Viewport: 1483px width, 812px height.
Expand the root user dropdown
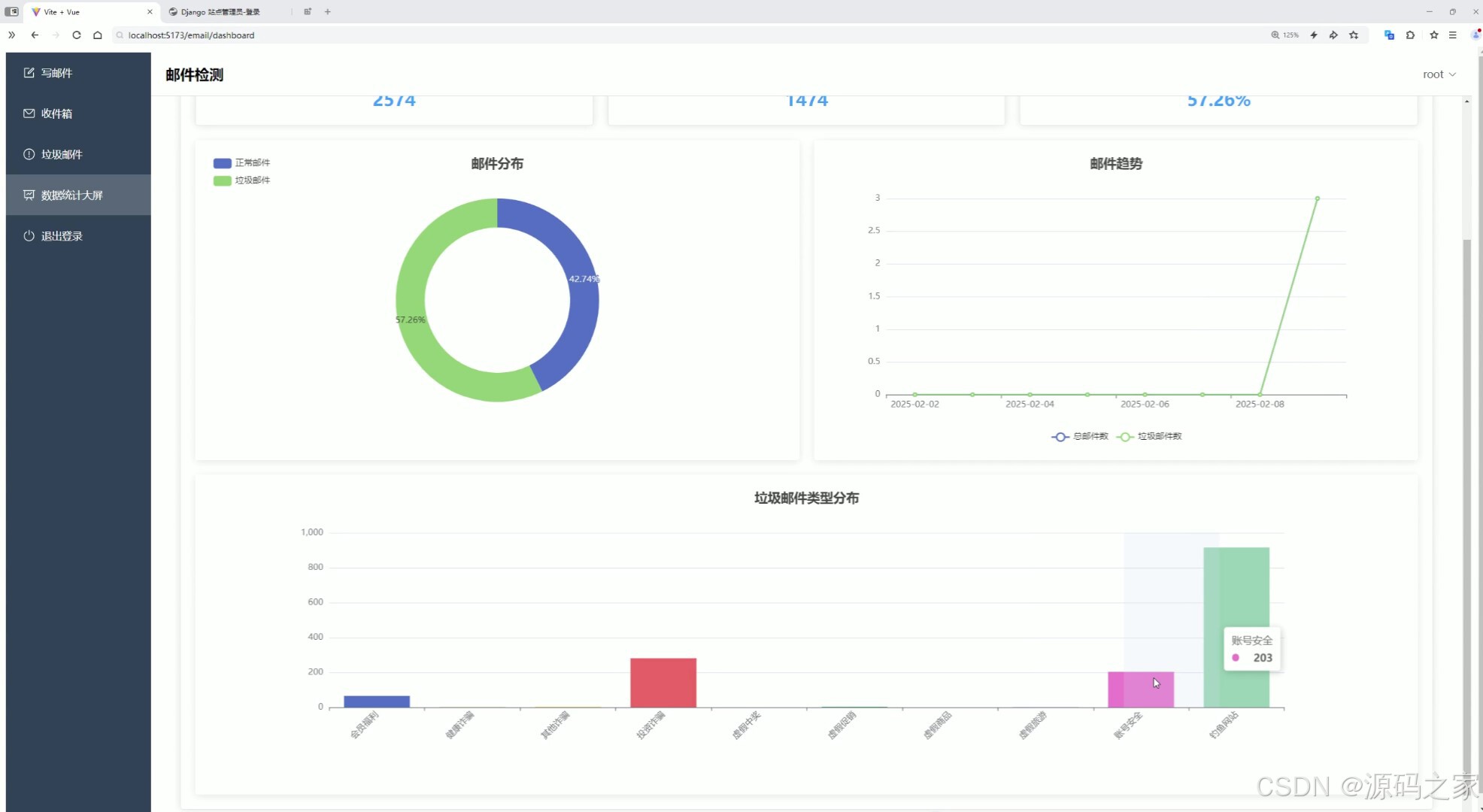point(1439,74)
